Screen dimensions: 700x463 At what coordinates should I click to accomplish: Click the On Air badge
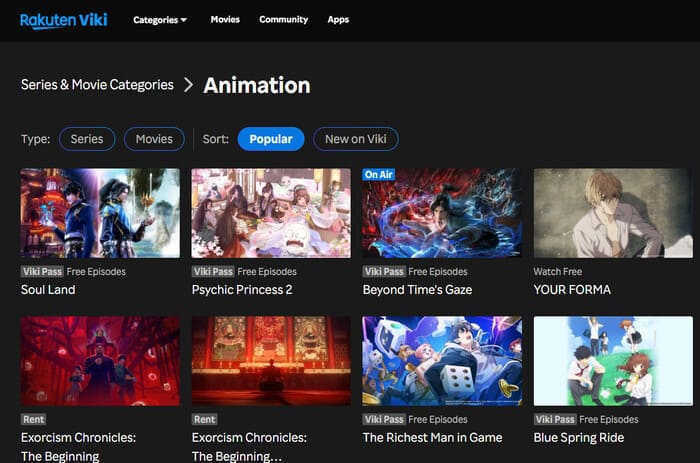[x=379, y=175]
